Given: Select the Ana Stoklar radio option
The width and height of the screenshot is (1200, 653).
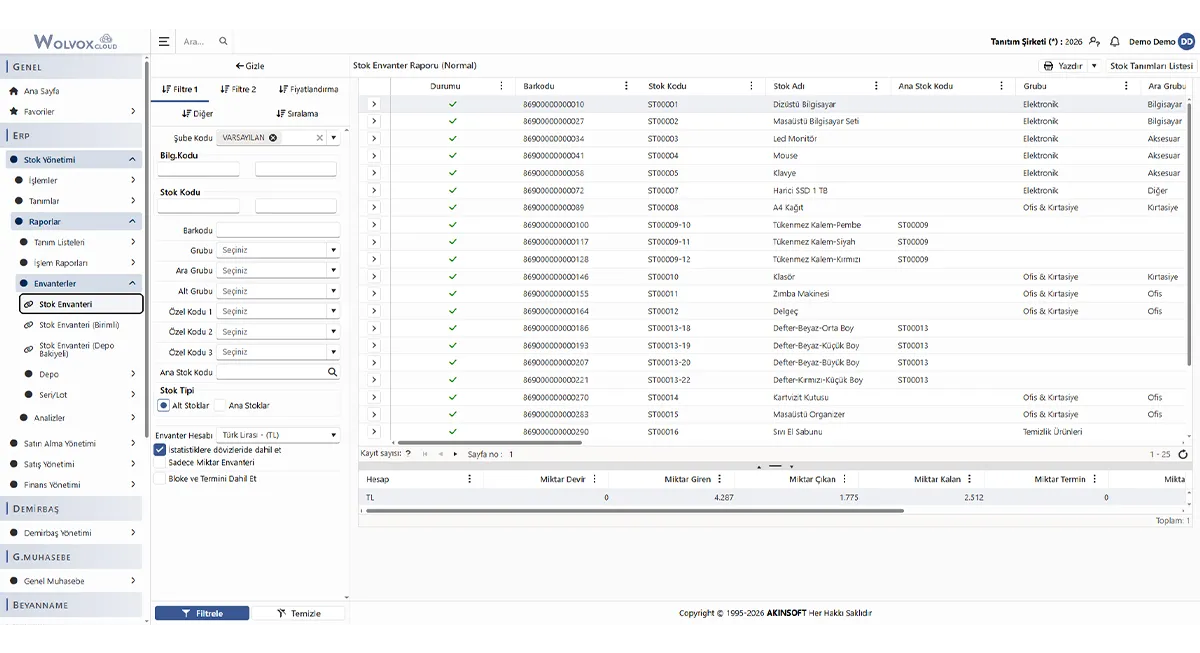Looking at the screenshot, I should click(x=220, y=406).
